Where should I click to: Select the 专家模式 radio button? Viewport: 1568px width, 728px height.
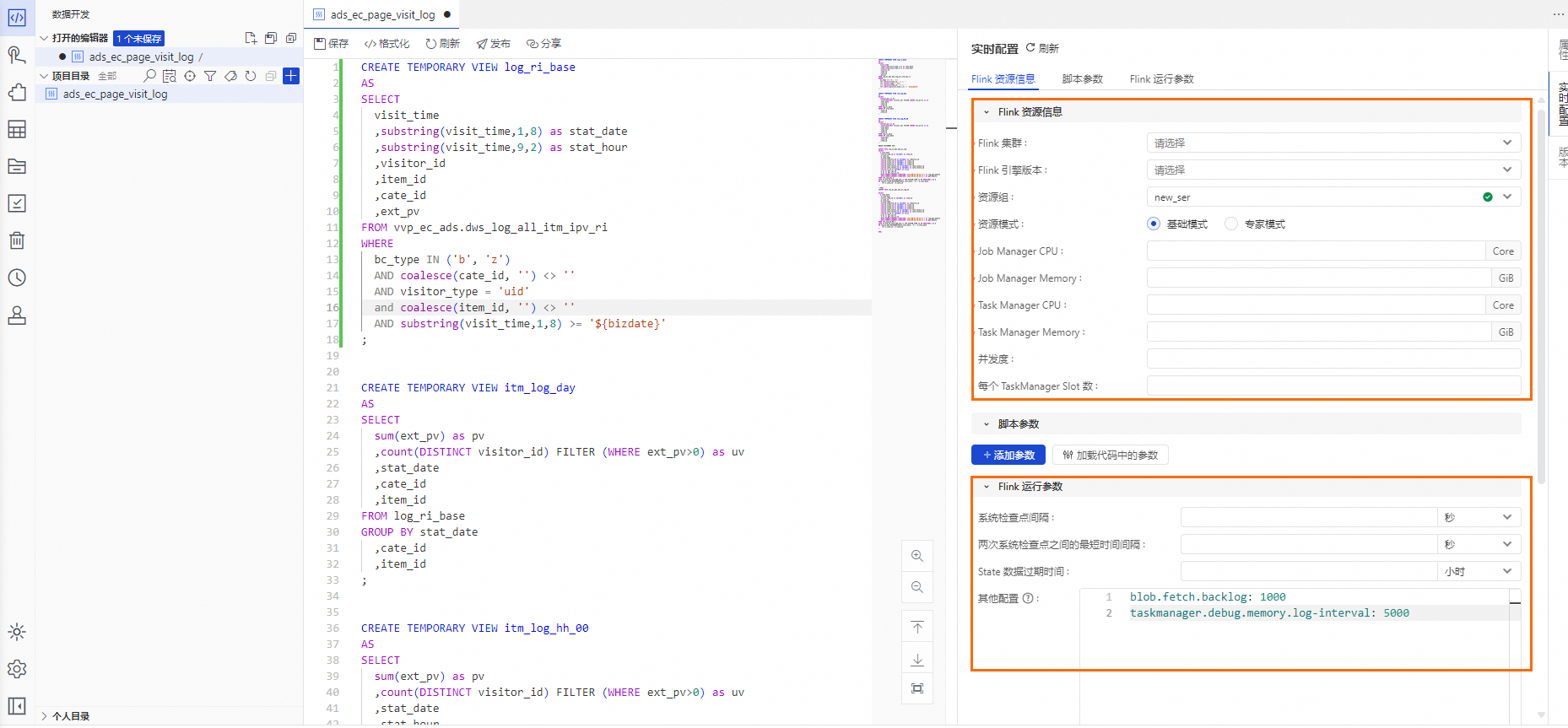click(x=1231, y=224)
